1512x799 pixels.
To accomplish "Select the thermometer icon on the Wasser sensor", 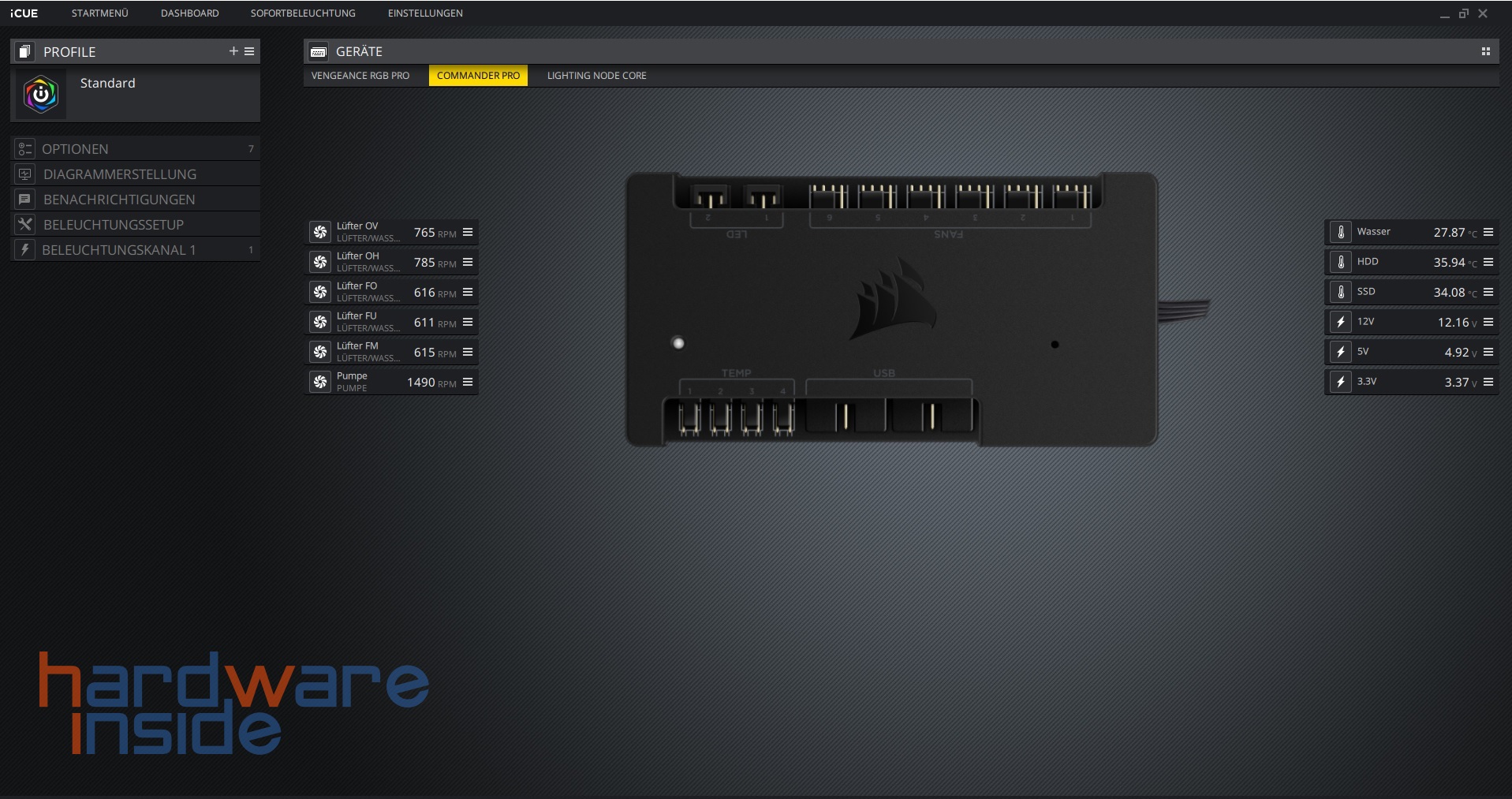I will (1341, 232).
